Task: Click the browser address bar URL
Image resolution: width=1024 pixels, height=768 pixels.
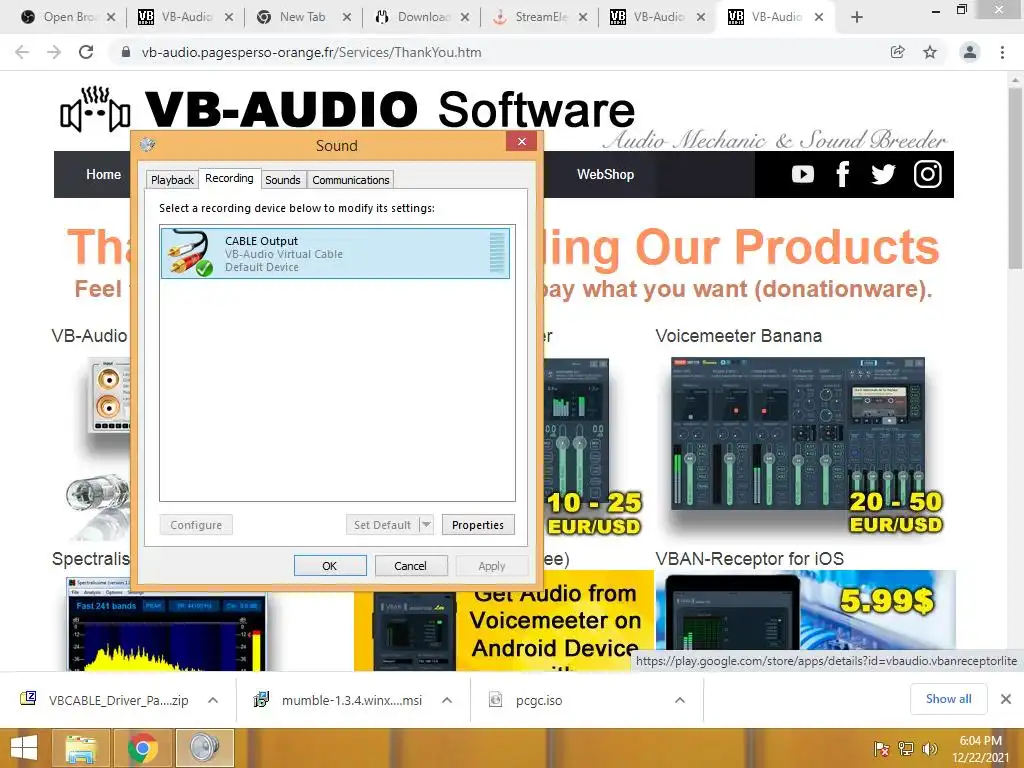Action: 312,52
